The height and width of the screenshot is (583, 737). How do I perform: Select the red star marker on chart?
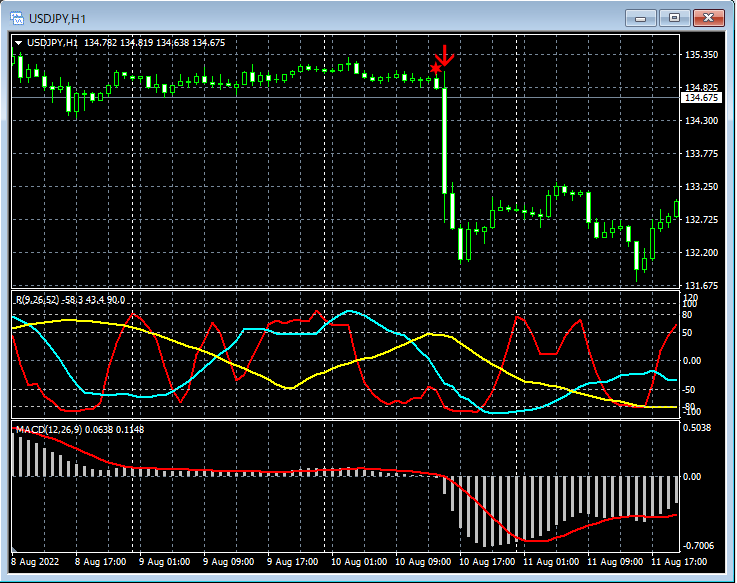436,69
